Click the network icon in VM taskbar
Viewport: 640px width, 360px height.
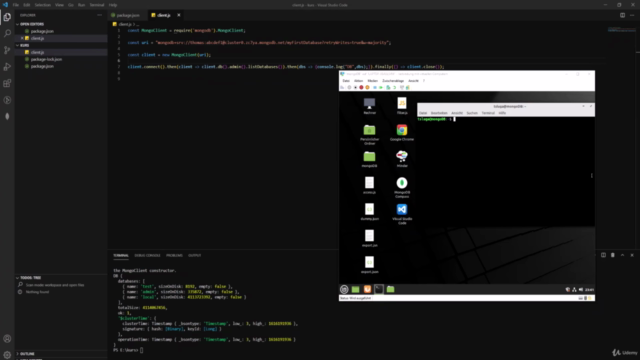click(x=574, y=289)
